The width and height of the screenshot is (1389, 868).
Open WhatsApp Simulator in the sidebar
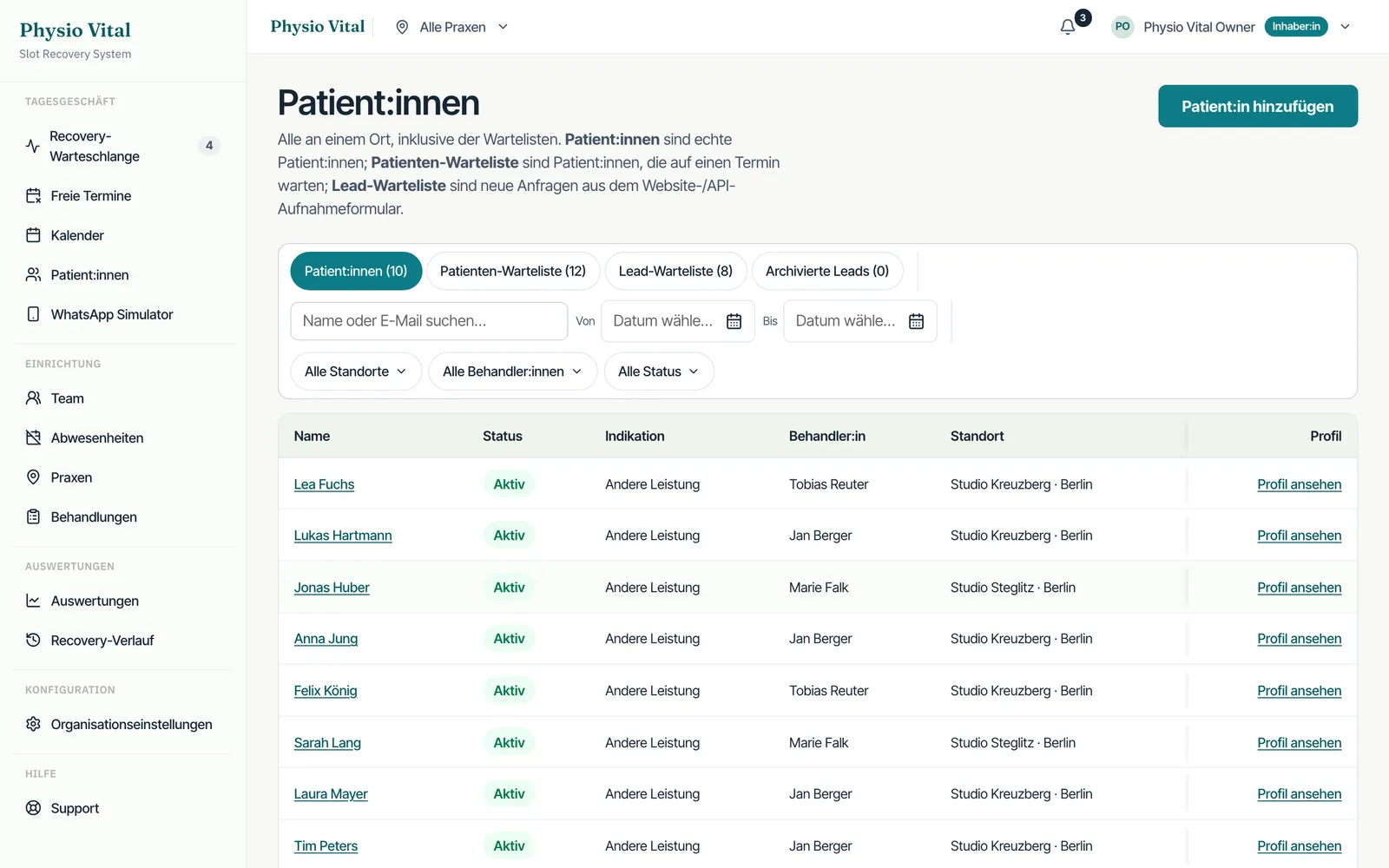pyautogui.click(x=122, y=314)
